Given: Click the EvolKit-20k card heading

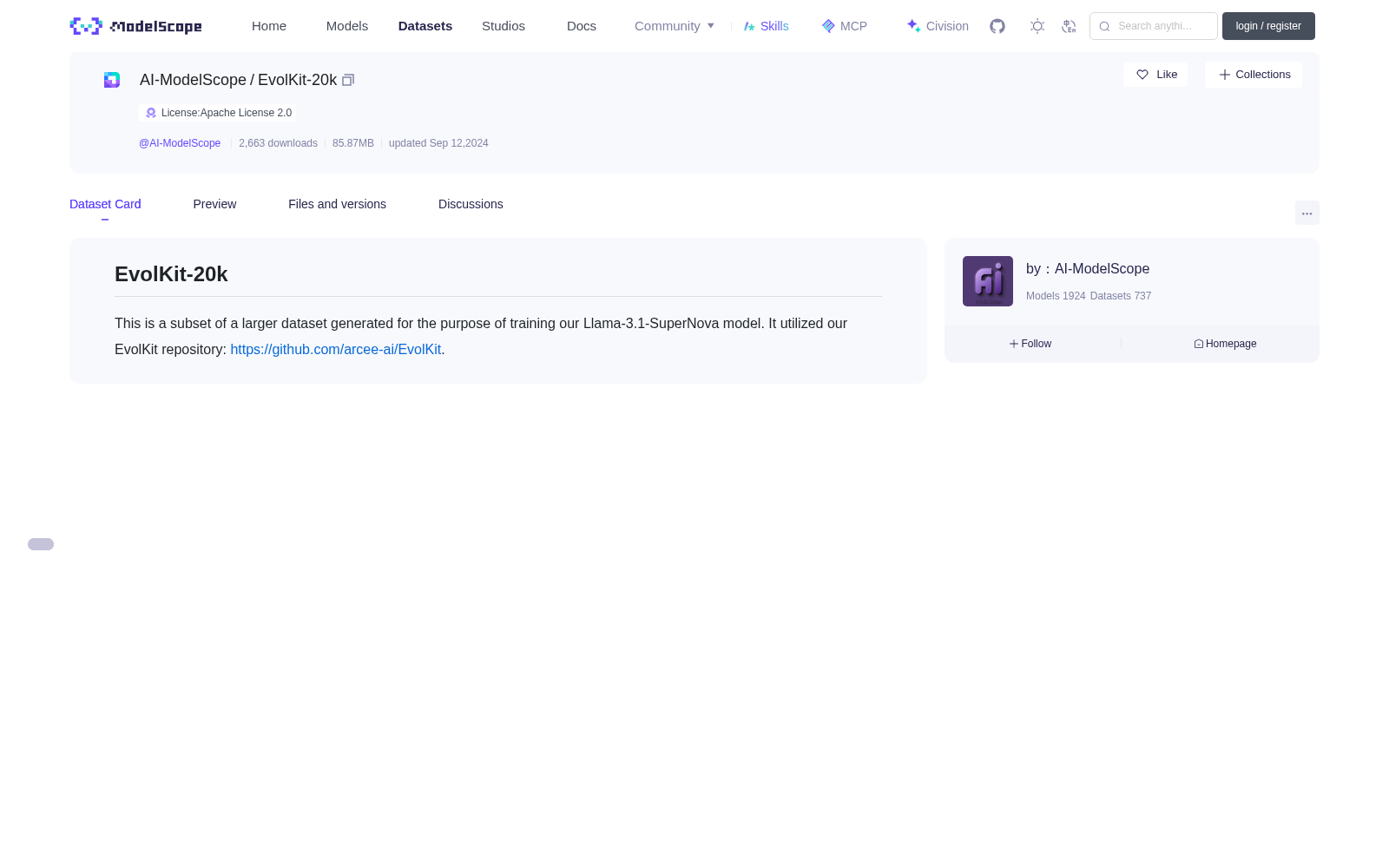Looking at the screenshot, I should [171, 274].
